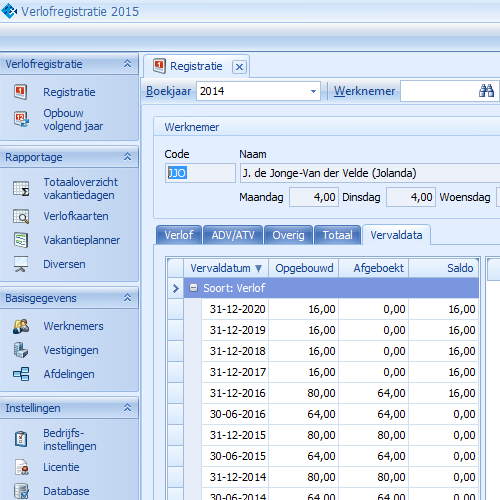
Task: Select the Totaal tab
Action: point(337,235)
